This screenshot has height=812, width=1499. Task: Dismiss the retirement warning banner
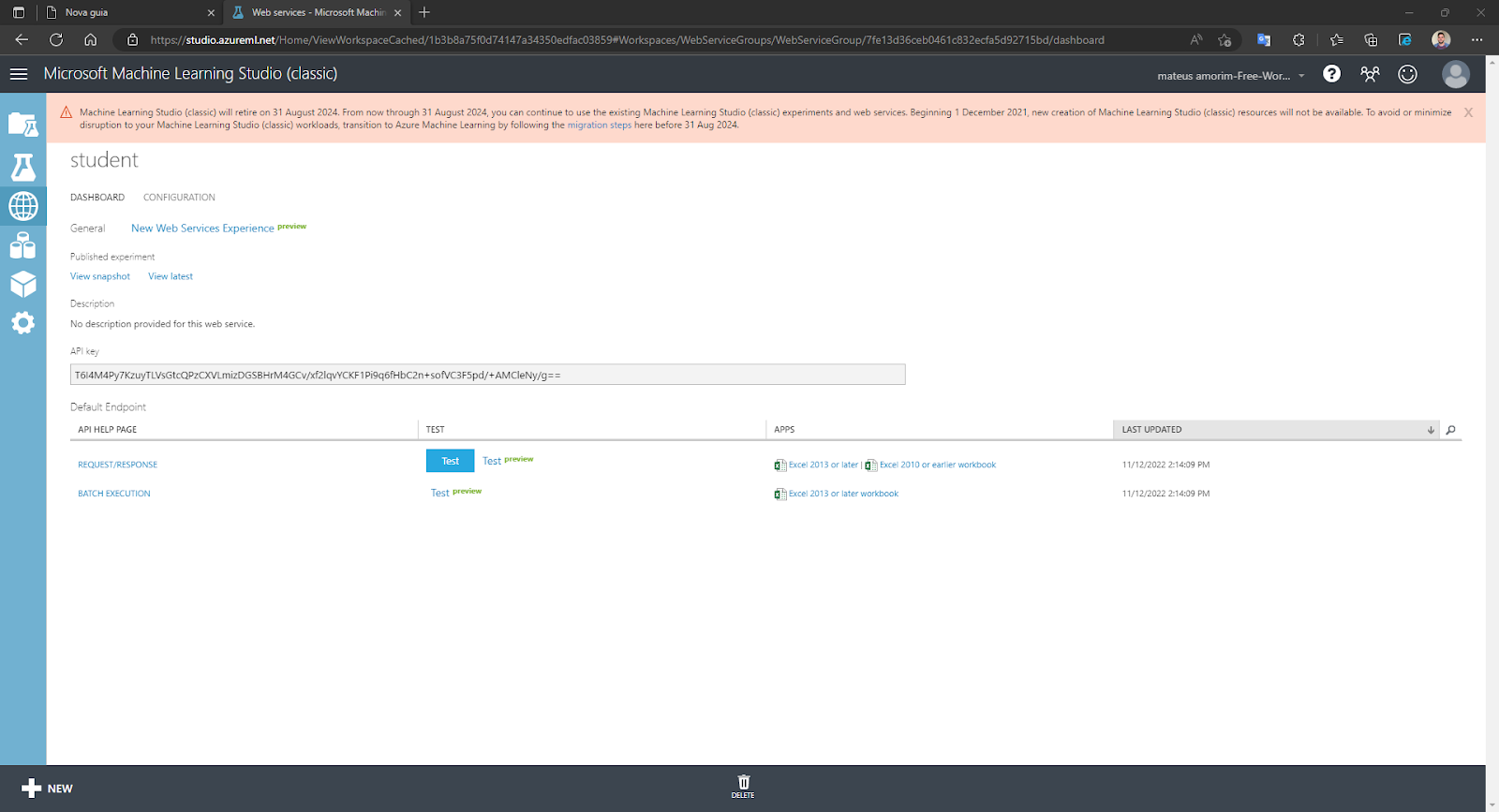click(x=1468, y=112)
